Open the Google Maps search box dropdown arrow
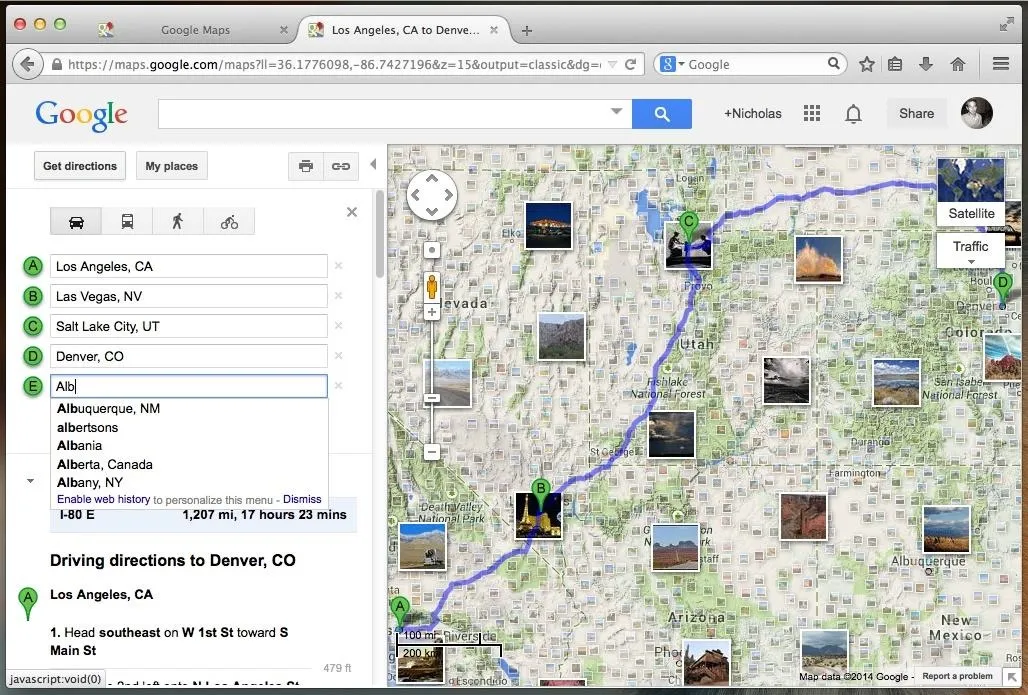This screenshot has height=695, width=1028. click(616, 111)
